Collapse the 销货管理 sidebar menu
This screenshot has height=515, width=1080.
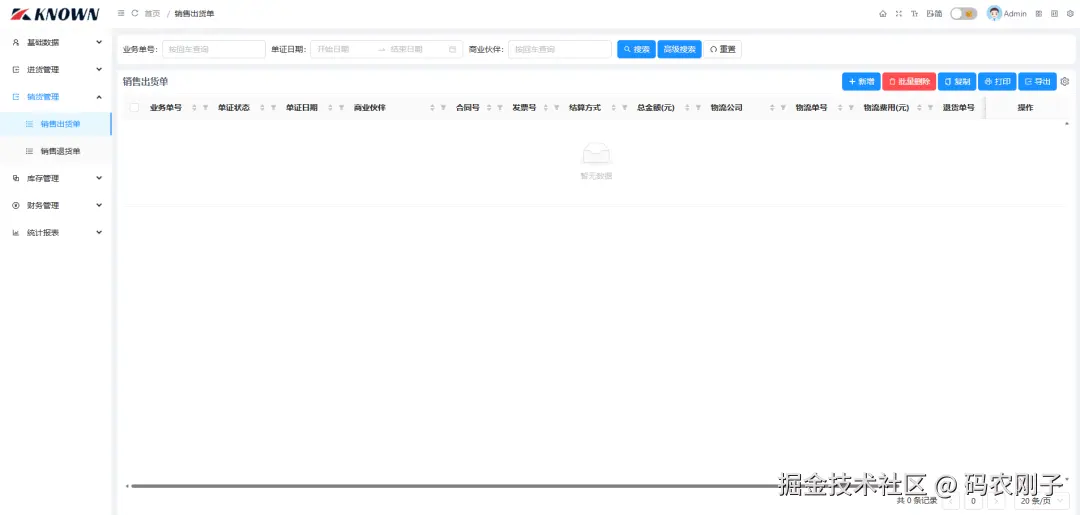click(56, 97)
